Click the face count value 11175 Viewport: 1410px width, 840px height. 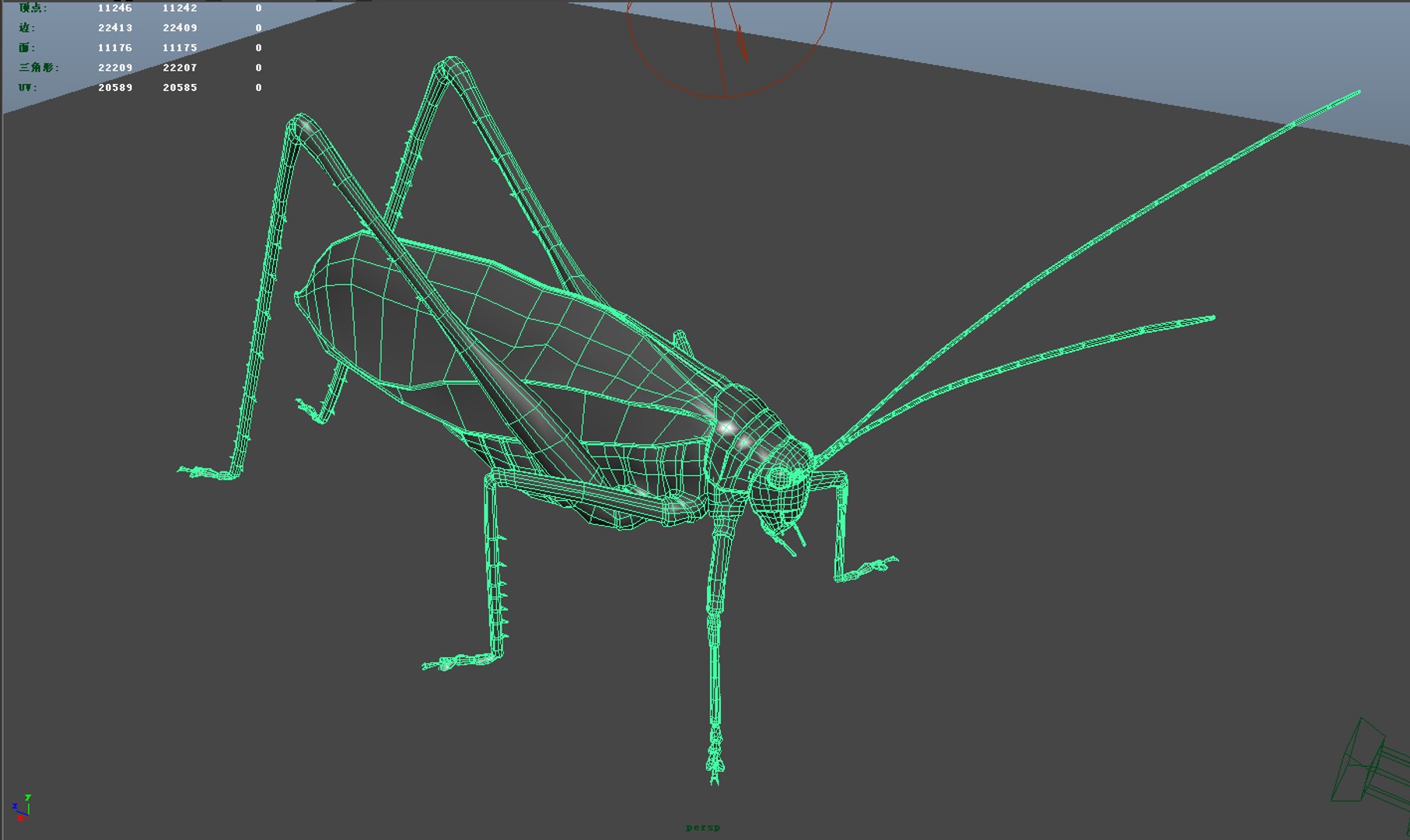pos(180,48)
